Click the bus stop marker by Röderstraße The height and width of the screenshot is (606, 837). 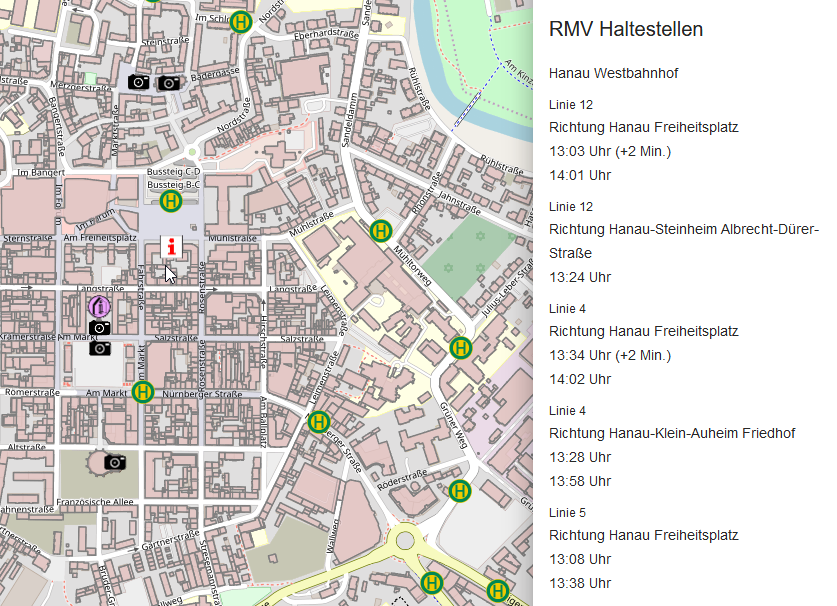[460, 491]
